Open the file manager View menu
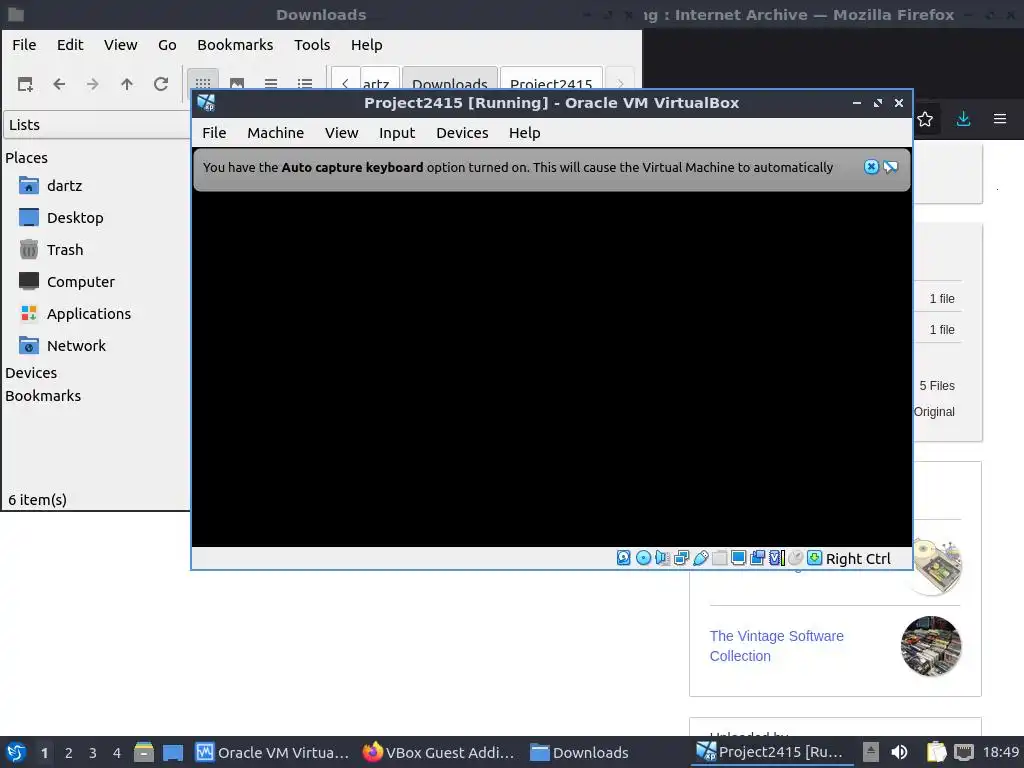This screenshot has height=768, width=1024. [x=121, y=44]
